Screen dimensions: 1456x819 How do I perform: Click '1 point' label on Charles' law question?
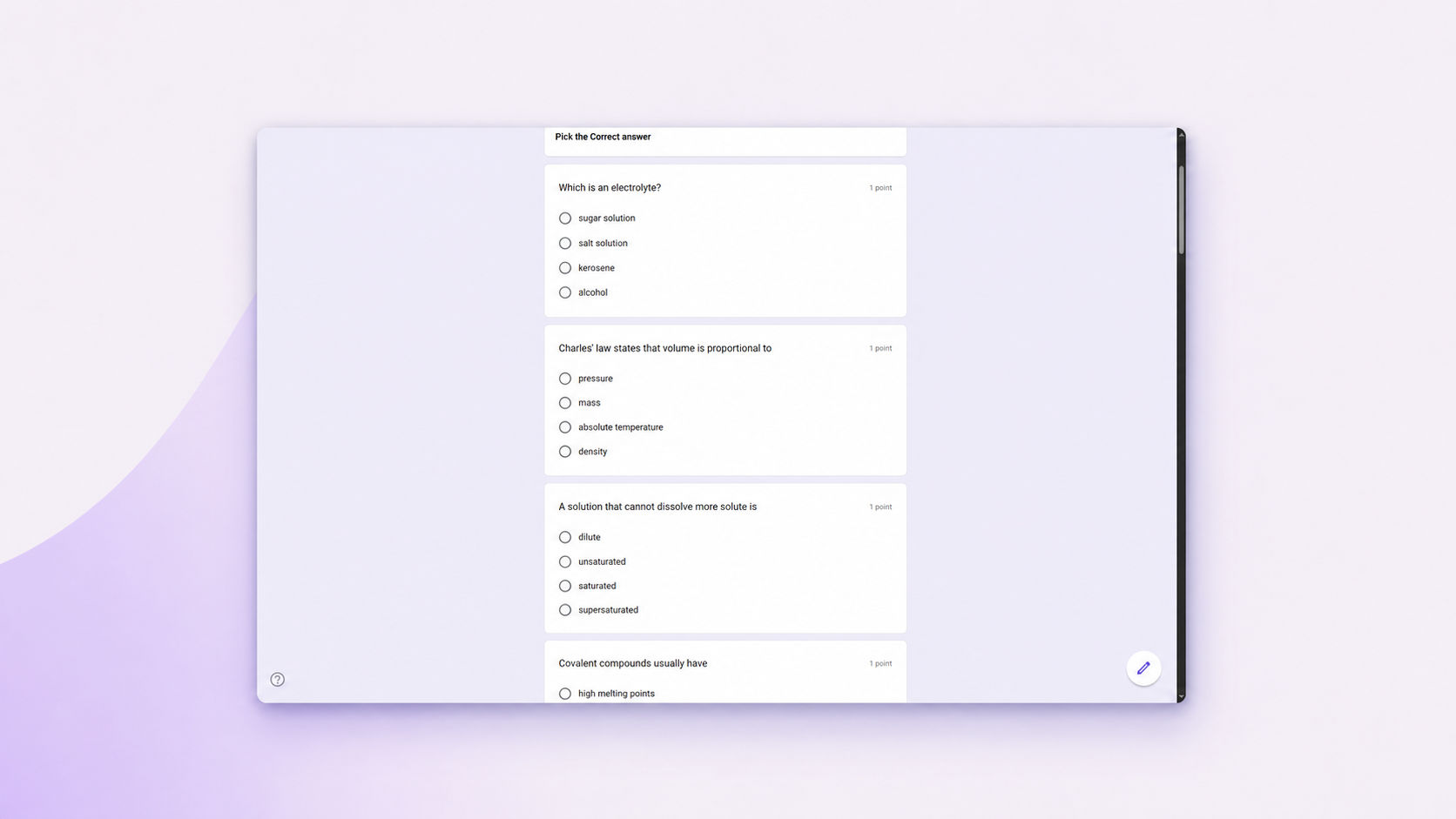coord(880,348)
